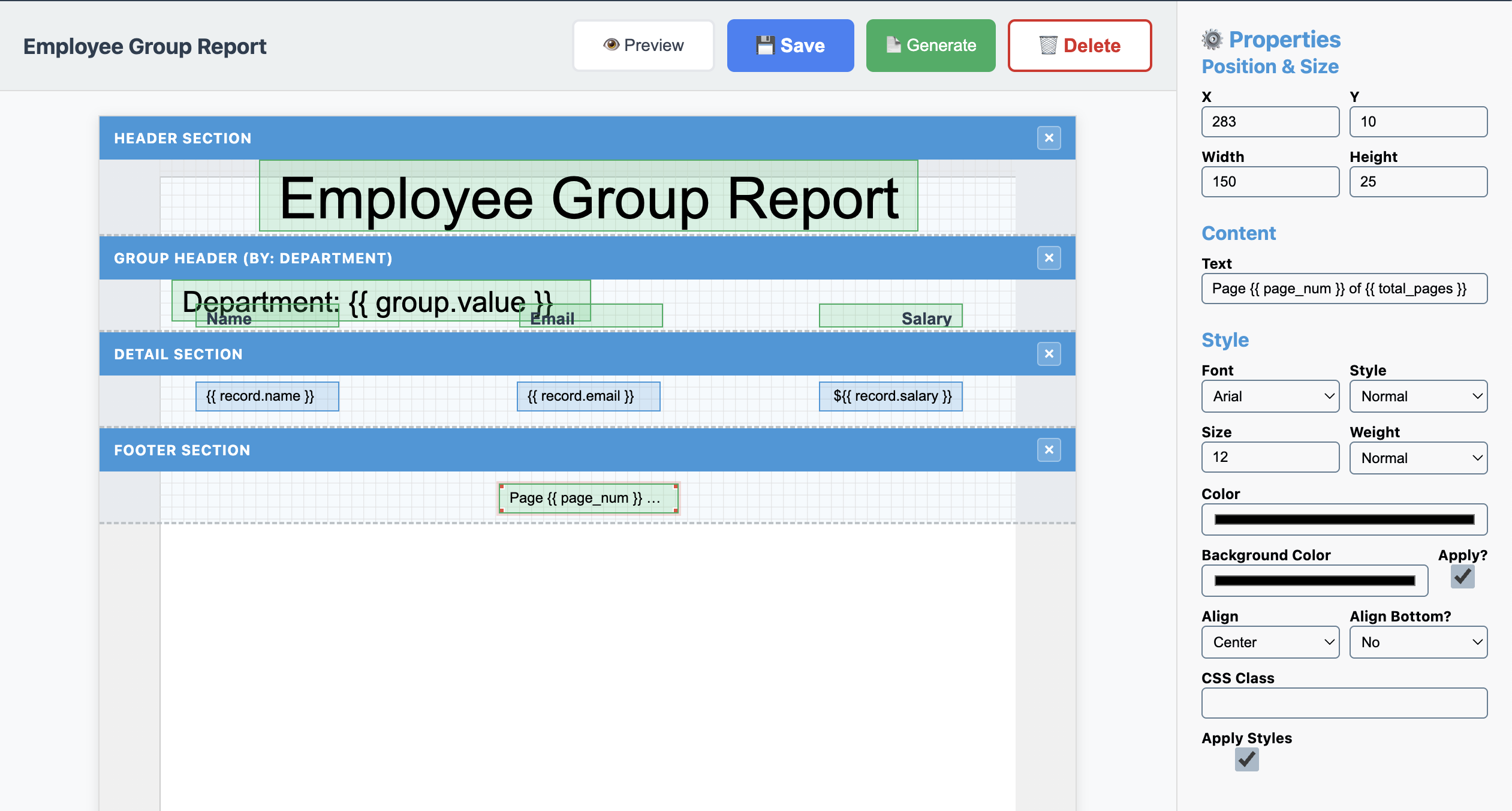
Task: Select the {{ record.name }} field in Detail Section
Action: coord(267,396)
